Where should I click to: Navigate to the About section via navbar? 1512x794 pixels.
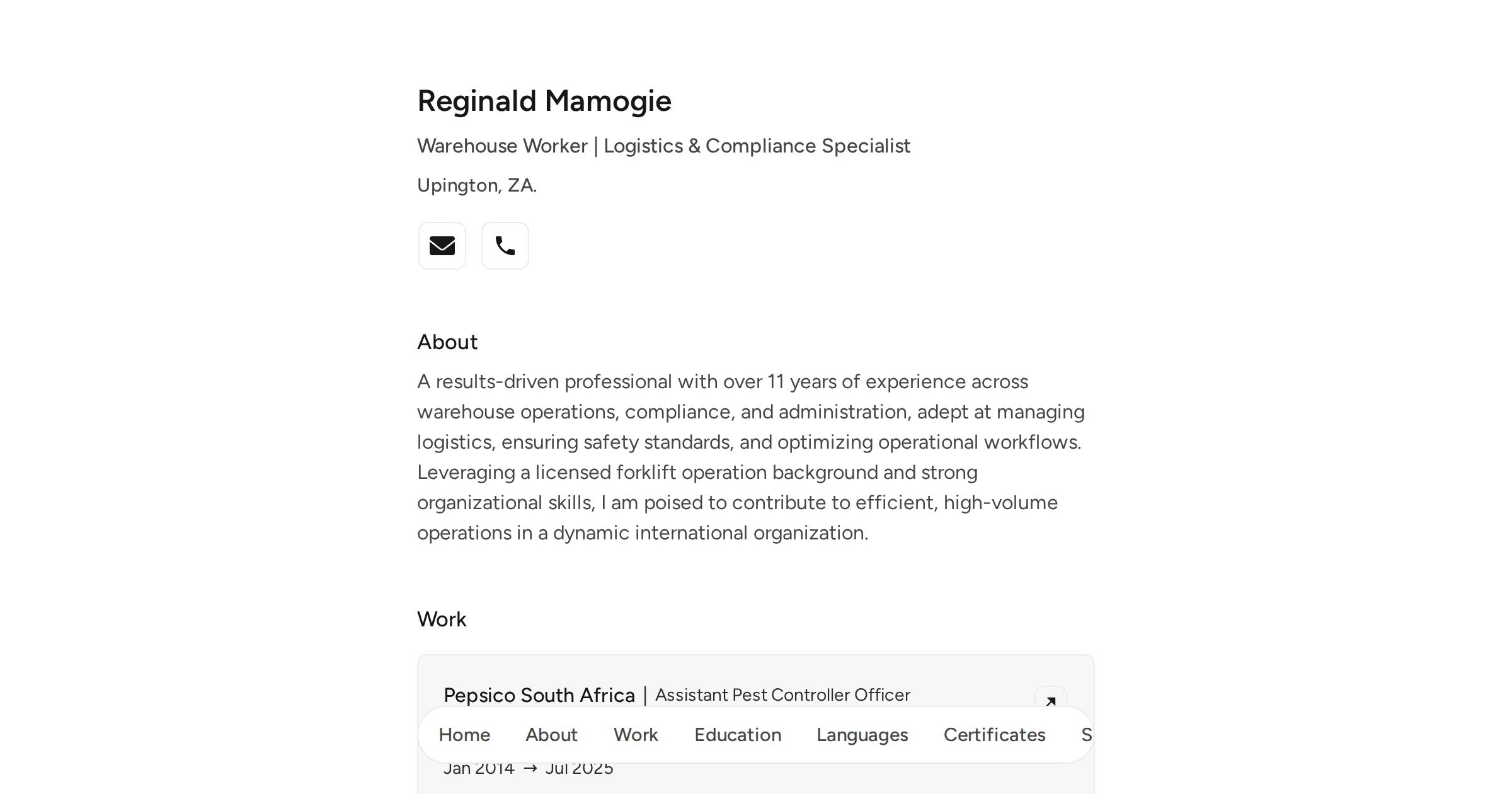[551, 735]
